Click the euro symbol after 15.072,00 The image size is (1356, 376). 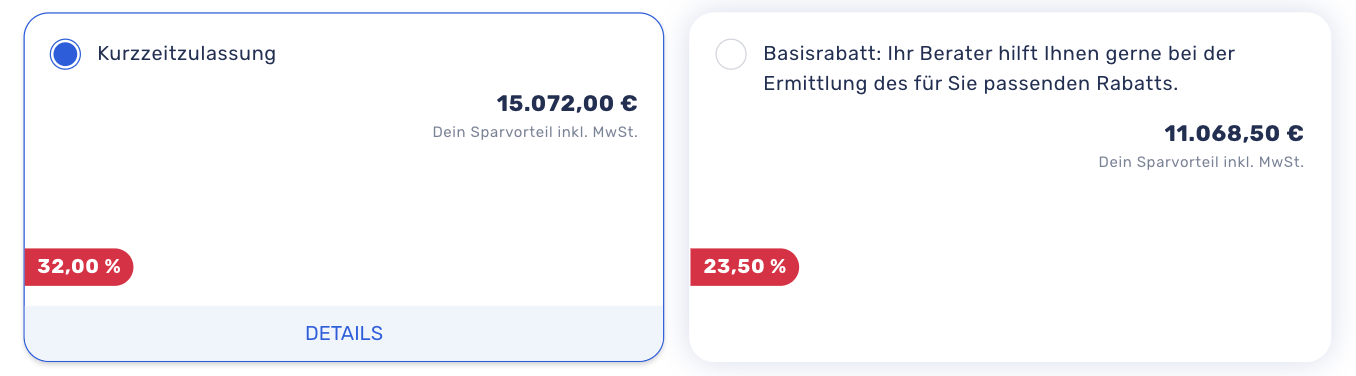pyautogui.click(x=628, y=103)
